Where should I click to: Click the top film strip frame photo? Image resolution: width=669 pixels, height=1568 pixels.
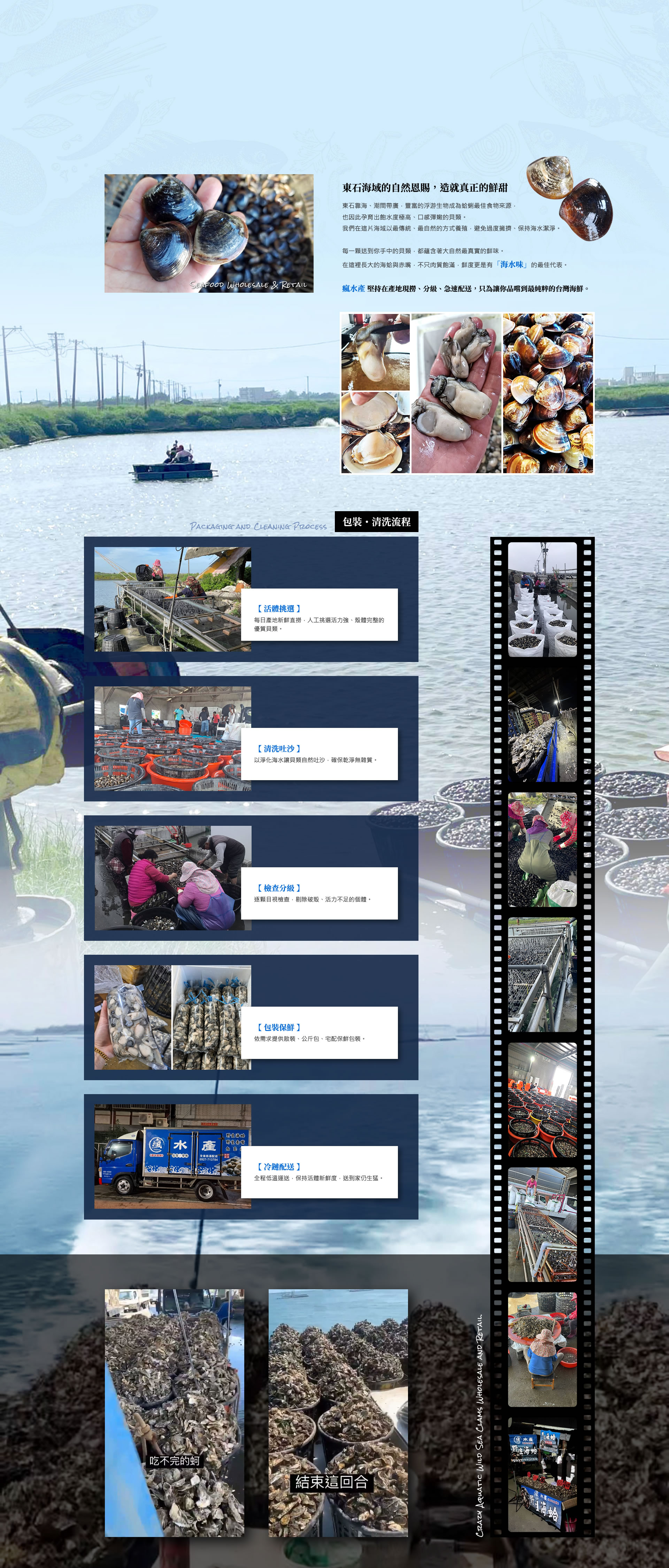pyautogui.click(x=542, y=599)
